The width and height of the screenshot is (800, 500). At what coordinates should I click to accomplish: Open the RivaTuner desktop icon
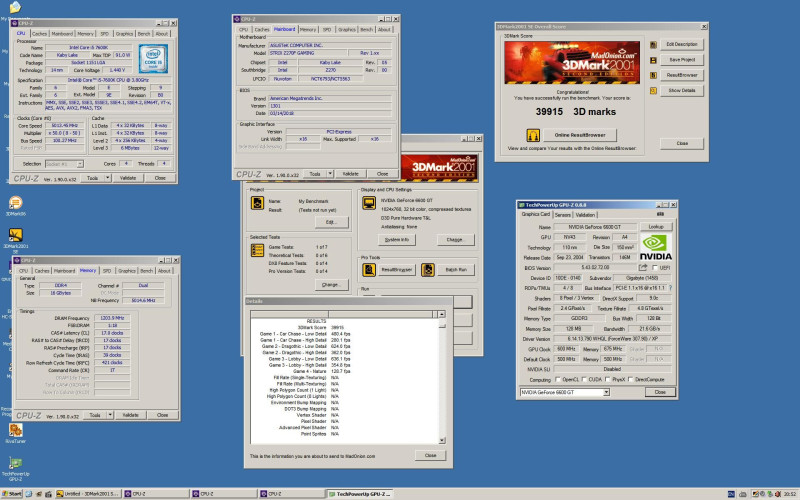[x=15, y=429]
